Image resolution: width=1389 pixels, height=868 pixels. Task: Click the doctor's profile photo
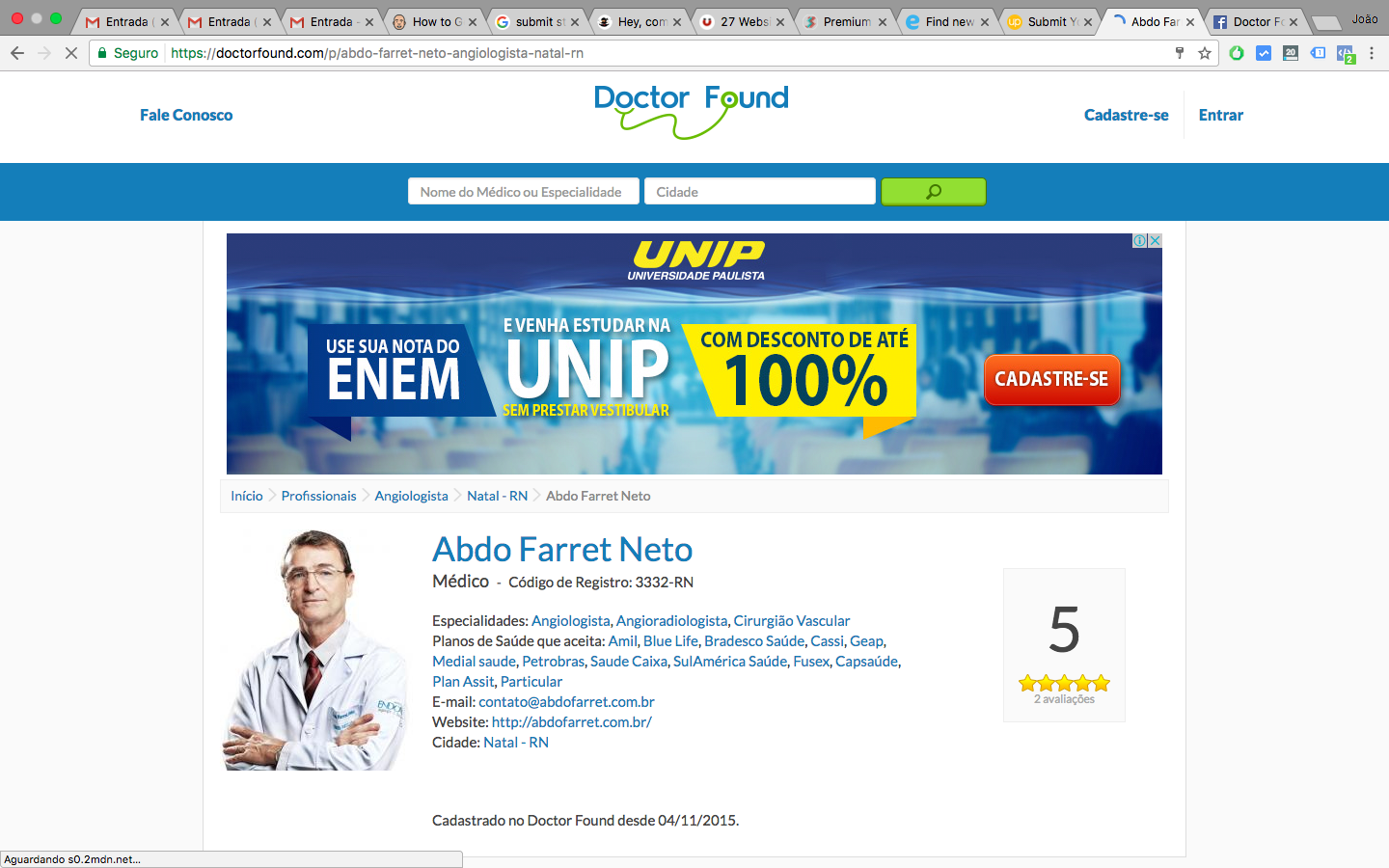pos(315,650)
